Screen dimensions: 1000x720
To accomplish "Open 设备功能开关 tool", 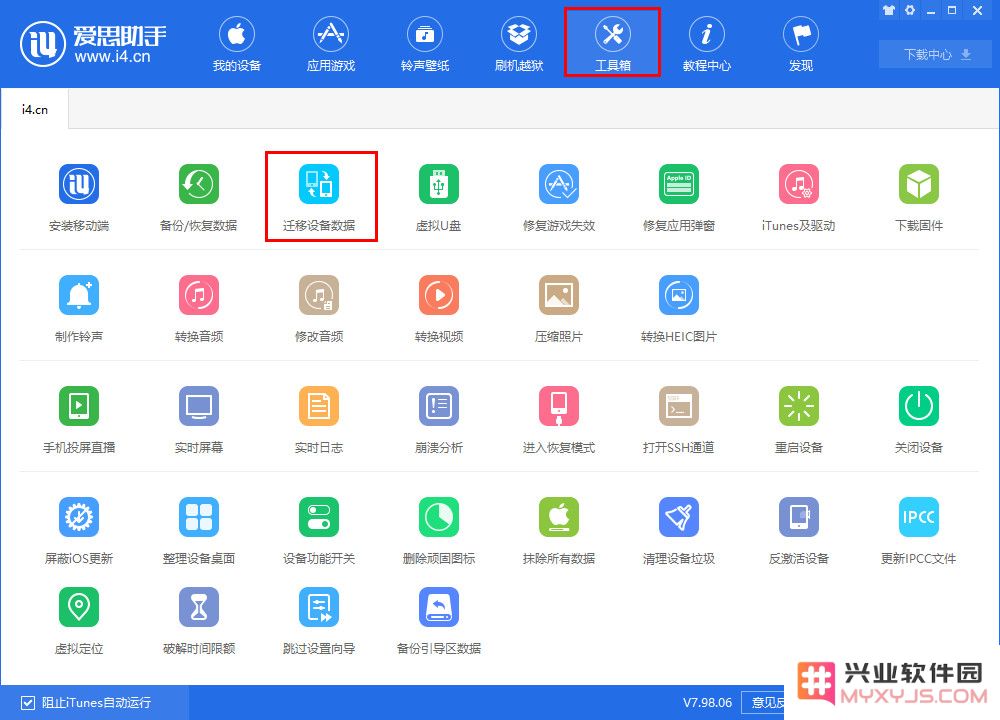I will pos(319,530).
